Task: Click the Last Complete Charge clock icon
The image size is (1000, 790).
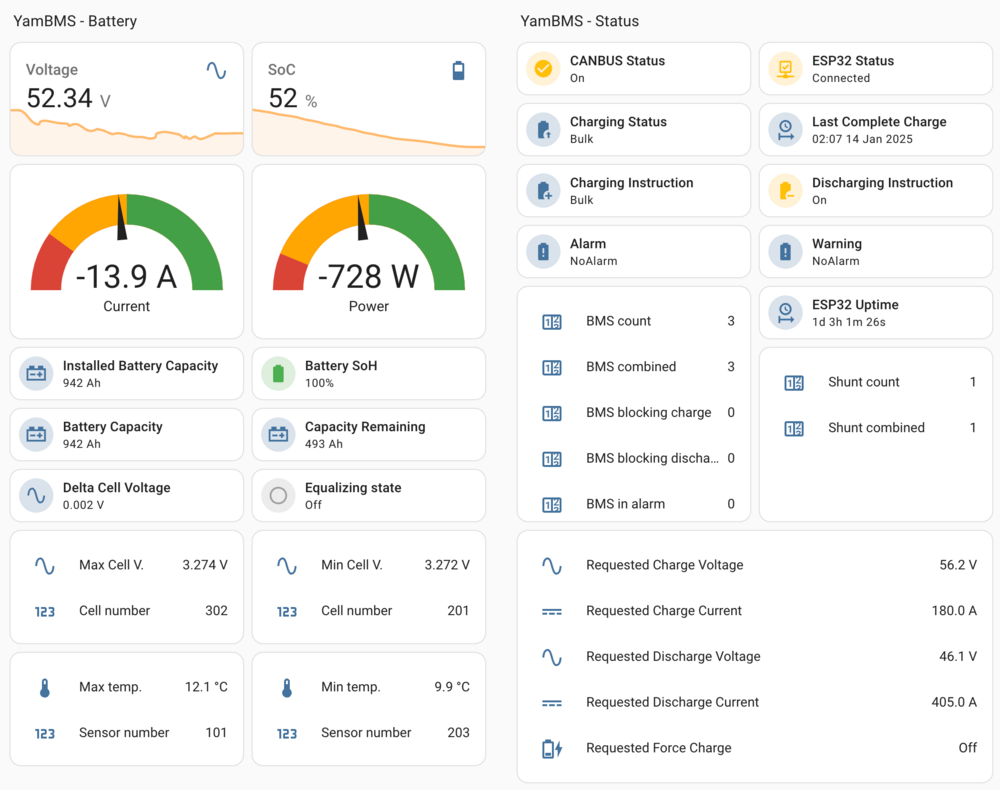Action: (x=785, y=130)
